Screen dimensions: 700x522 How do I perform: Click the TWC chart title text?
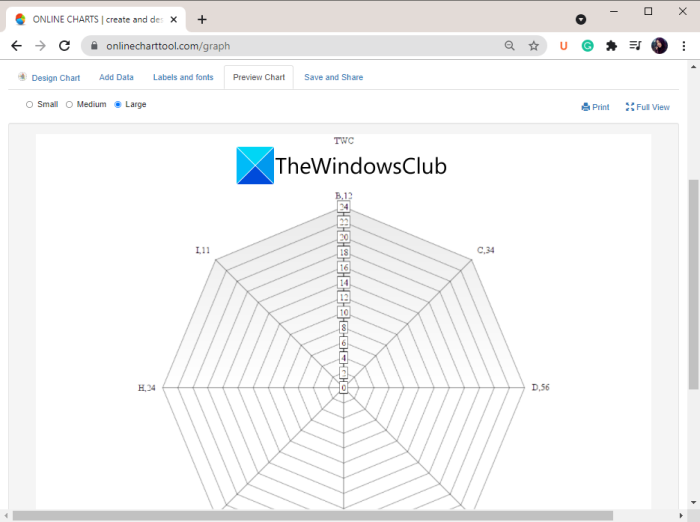[x=344, y=141]
